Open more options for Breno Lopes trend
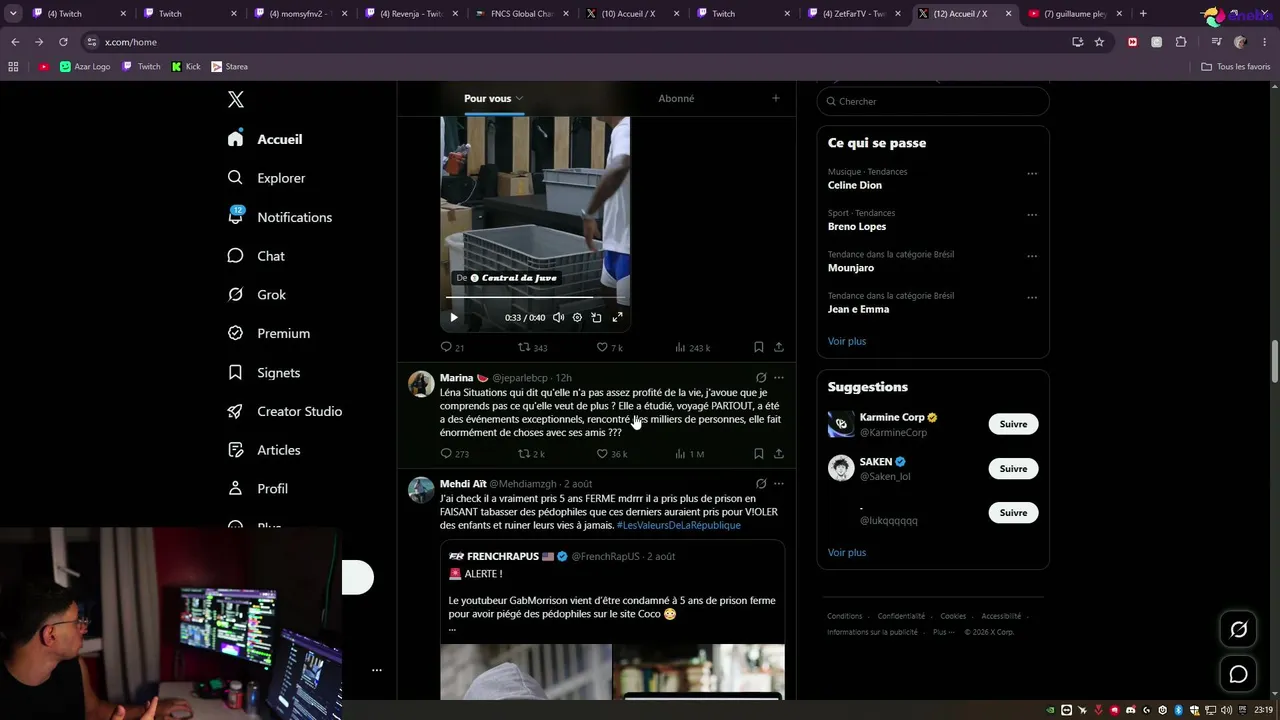1280x720 pixels. point(1032,215)
